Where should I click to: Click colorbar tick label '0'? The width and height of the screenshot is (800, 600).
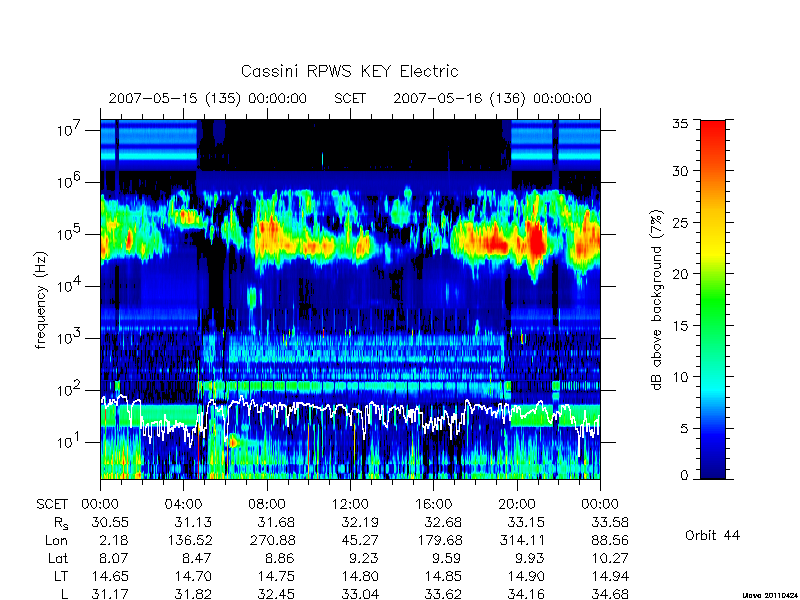point(684,475)
